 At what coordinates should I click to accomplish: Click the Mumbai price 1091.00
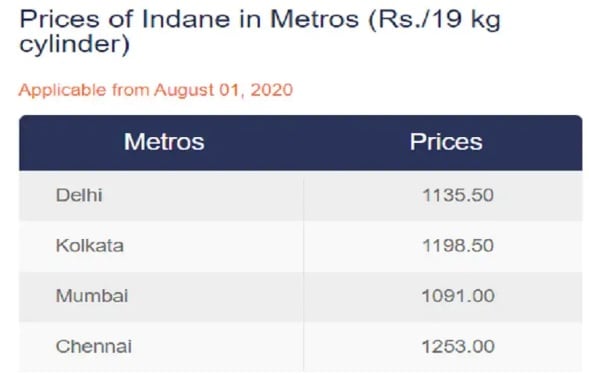[458, 296]
